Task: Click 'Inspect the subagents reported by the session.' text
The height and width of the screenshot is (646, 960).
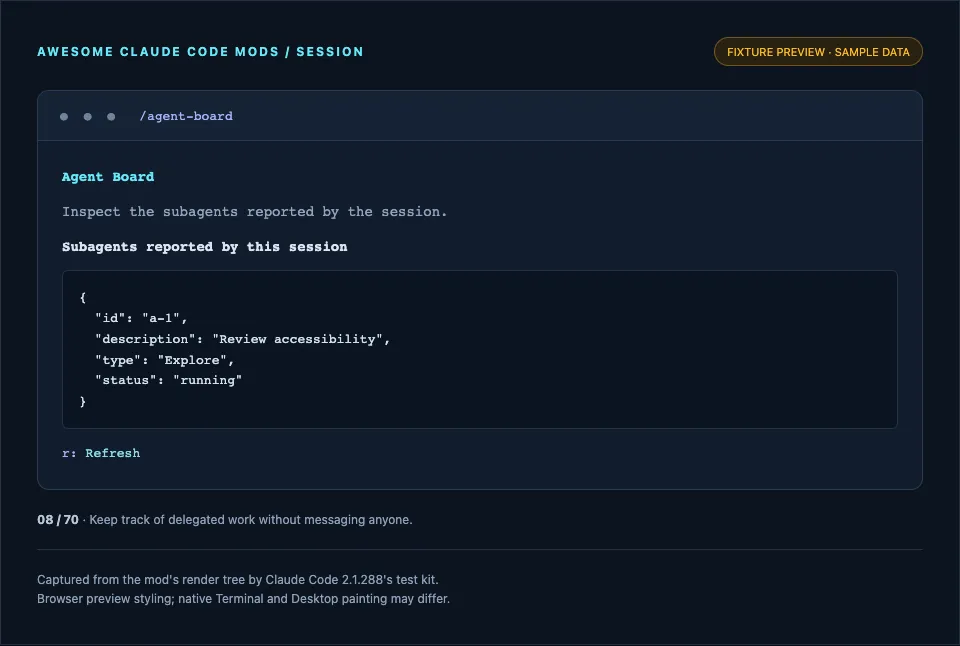Action: 255,212
